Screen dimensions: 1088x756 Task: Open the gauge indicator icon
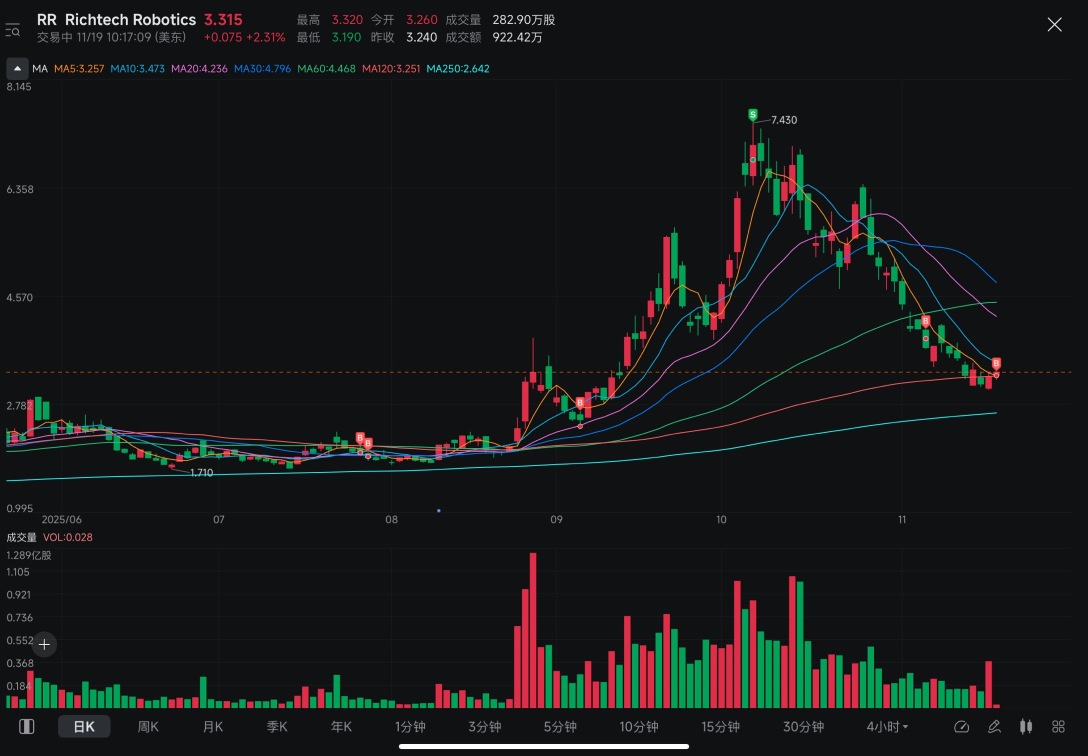click(961, 726)
